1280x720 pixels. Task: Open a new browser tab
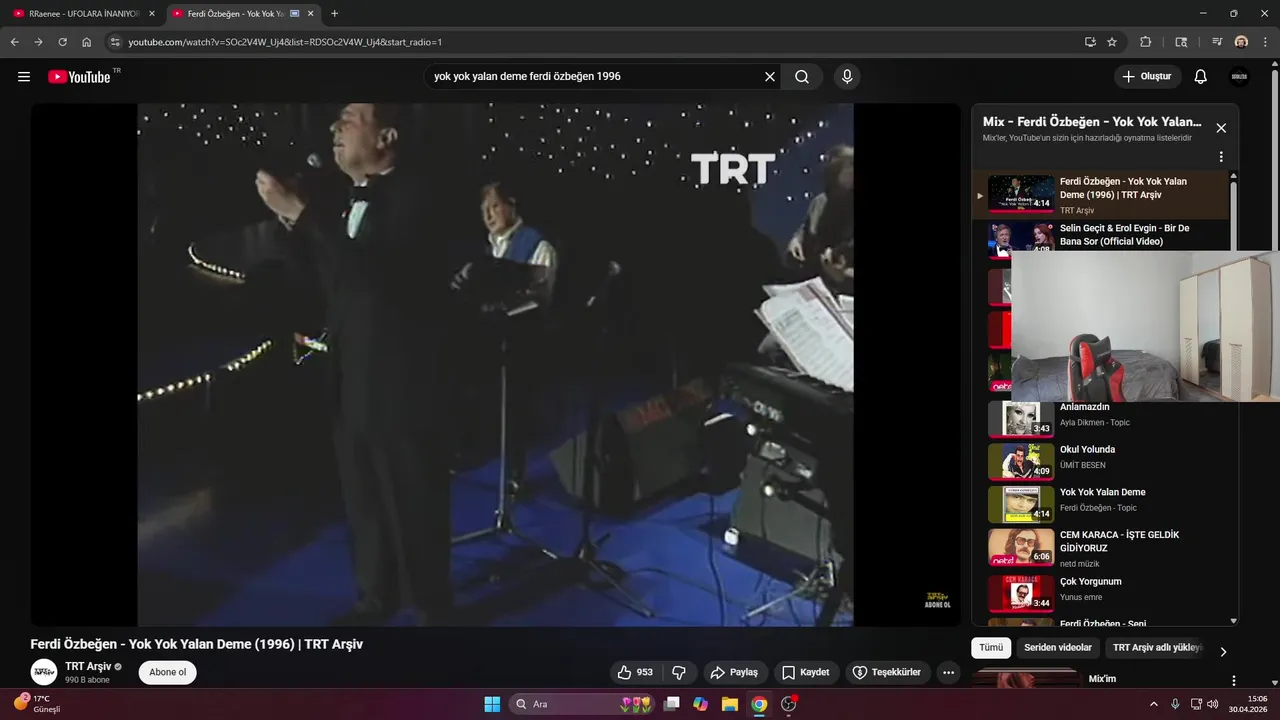pos(334,14)
